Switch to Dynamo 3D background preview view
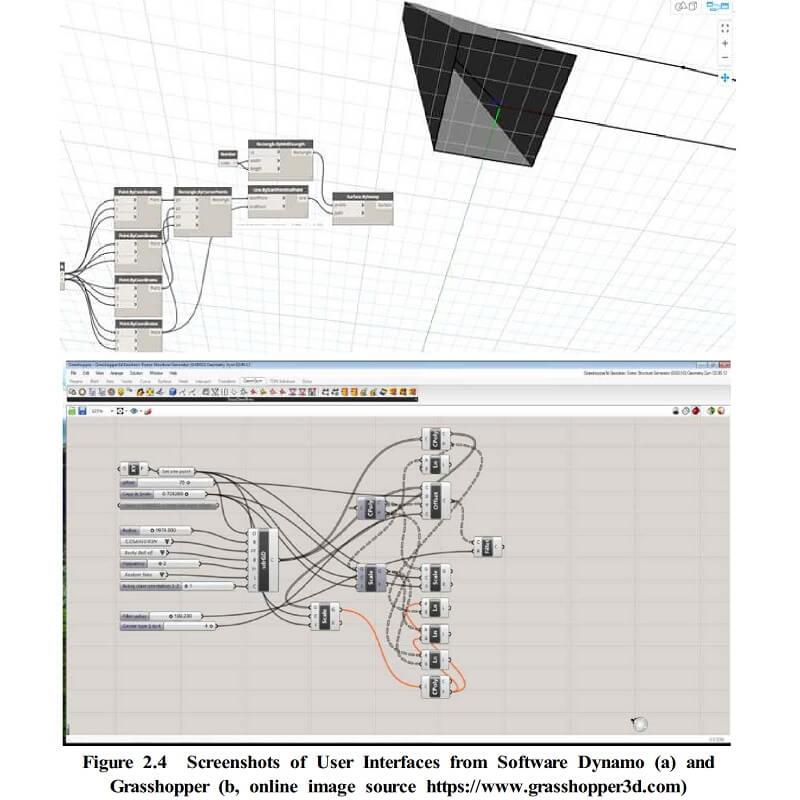 [x=687, y=6]
